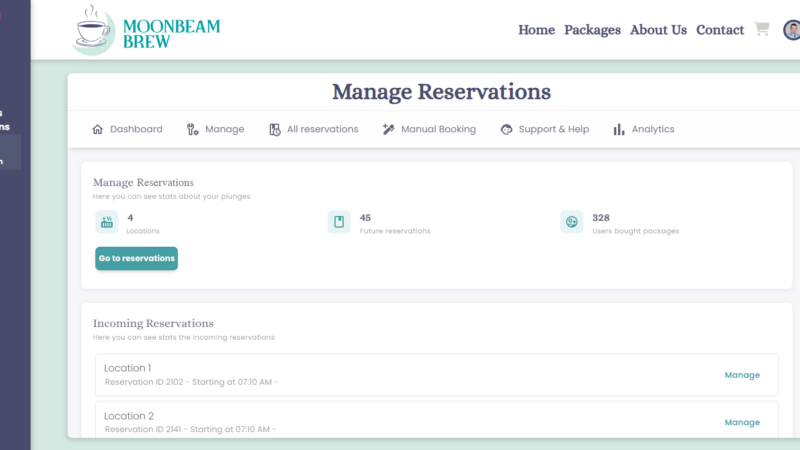Click the Analytics bar chart icon
Screen dimensions: 800x450
619,129
